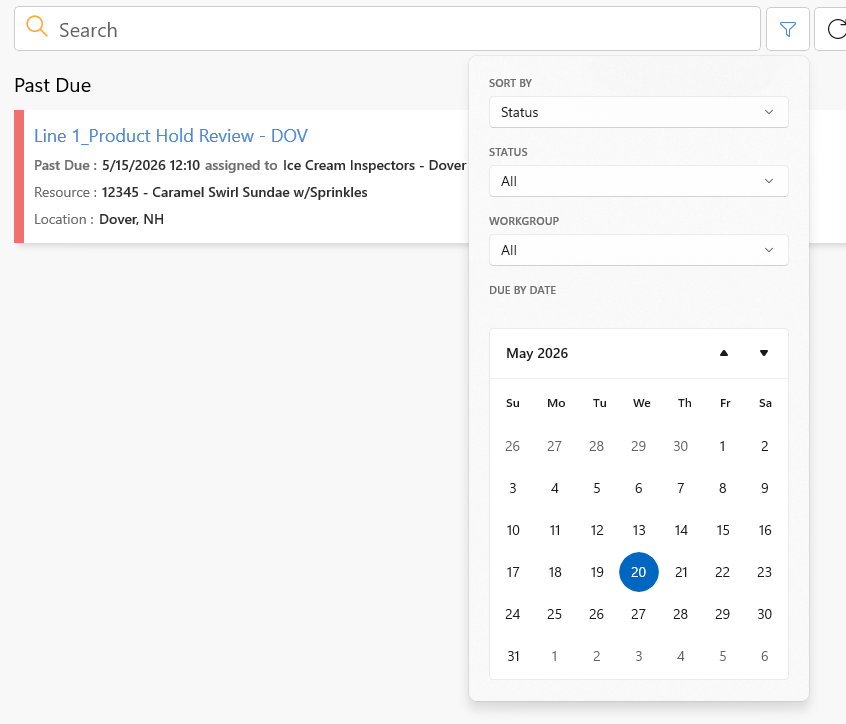This screenshot has height=724, width=846.
Task: Select May 20 highlighted date
Action: coord(639,572)
